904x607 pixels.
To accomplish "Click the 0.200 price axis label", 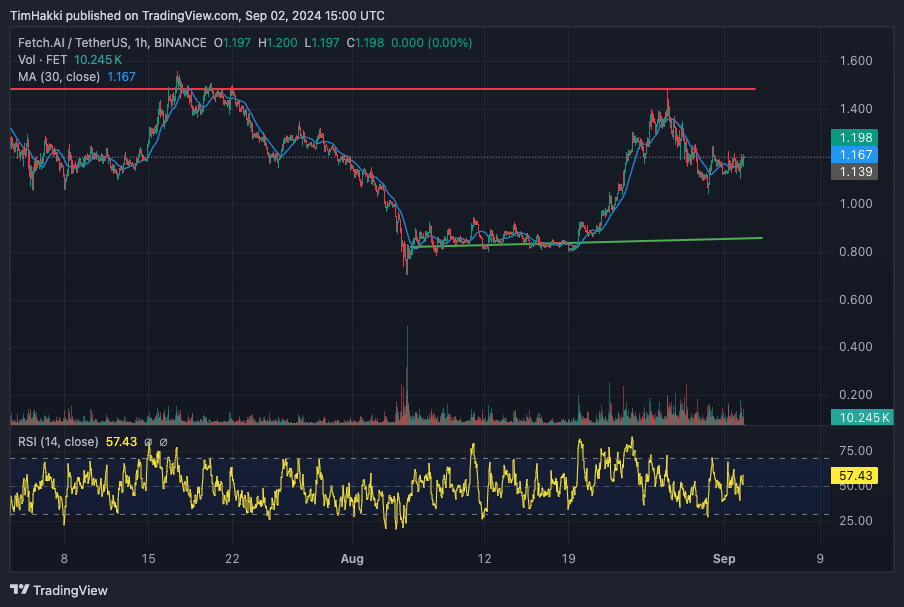I will [x=856, y=395].
